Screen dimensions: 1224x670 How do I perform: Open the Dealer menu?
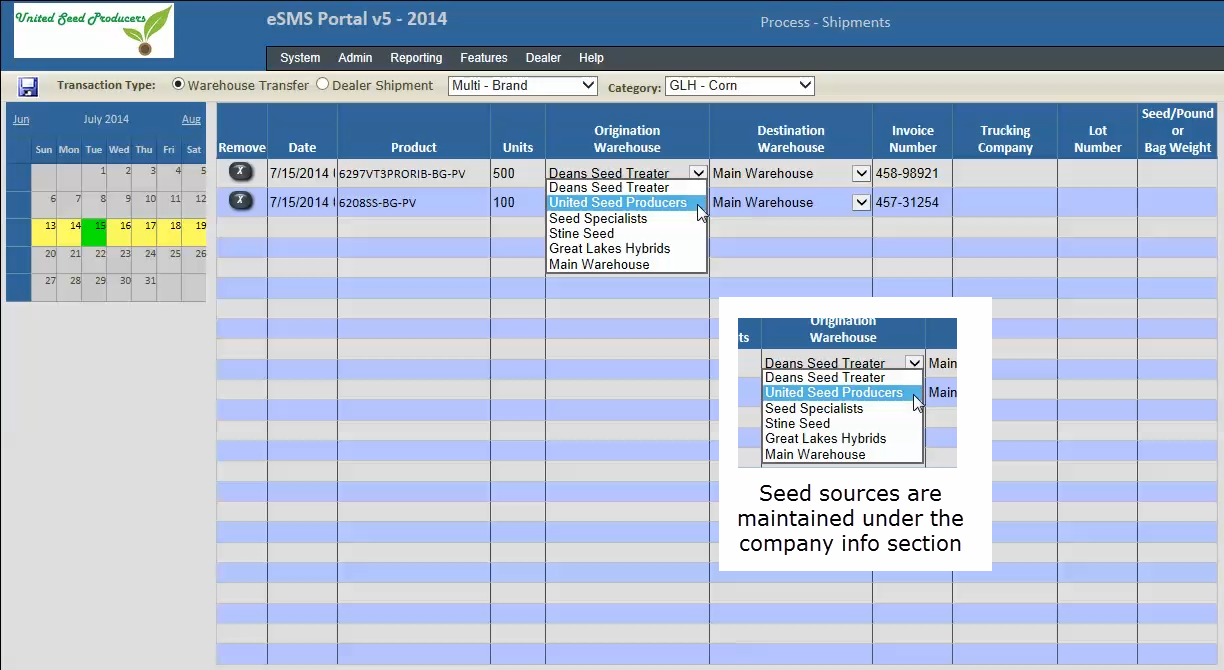click(543, 58)
